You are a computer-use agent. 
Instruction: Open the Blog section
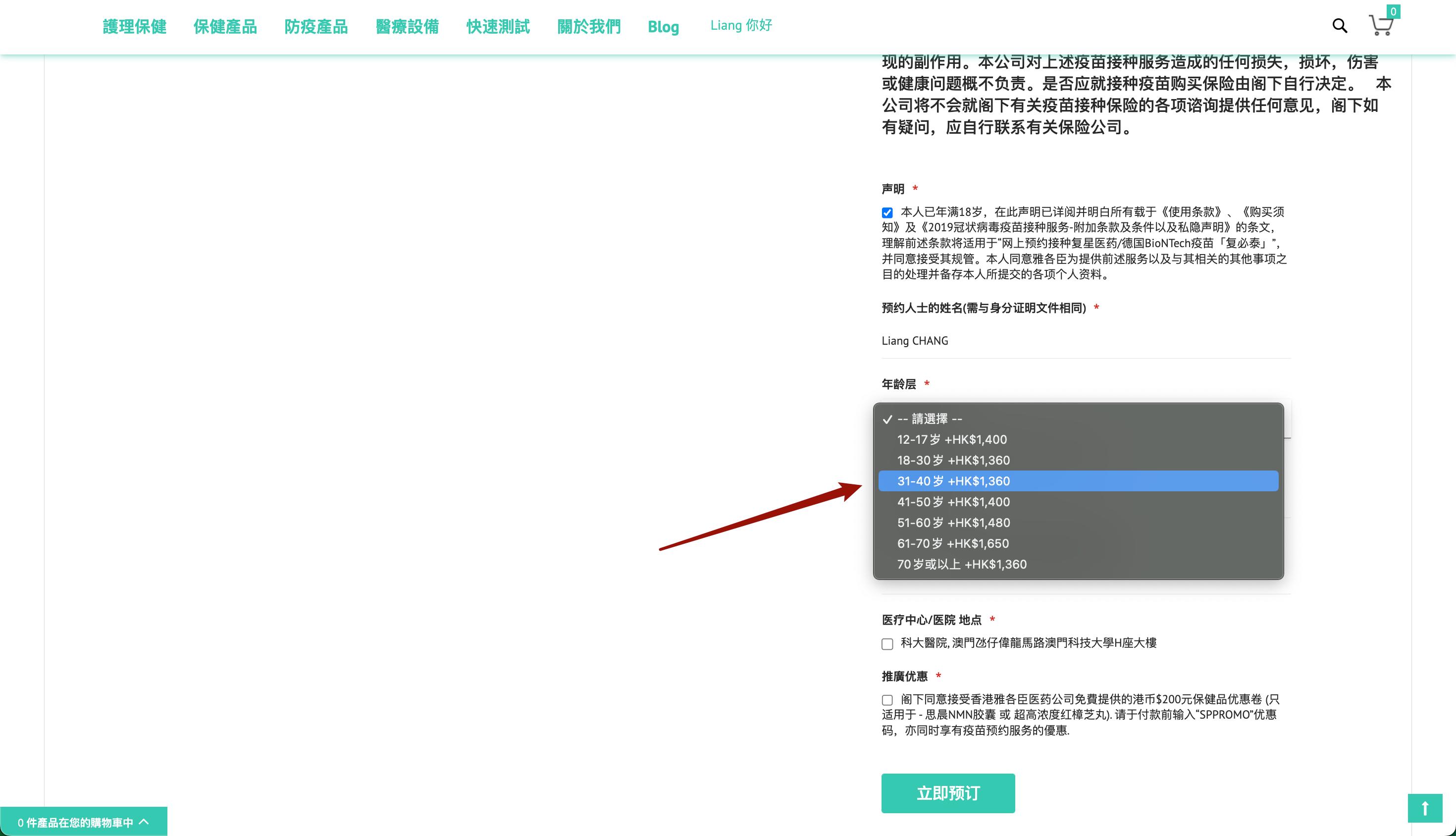(663, 27)
